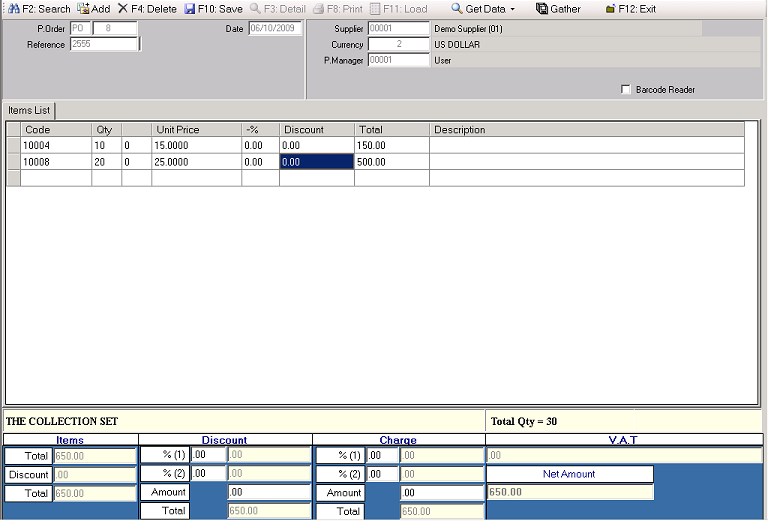Select the item code 10004 cell

[x=56, y=146]
